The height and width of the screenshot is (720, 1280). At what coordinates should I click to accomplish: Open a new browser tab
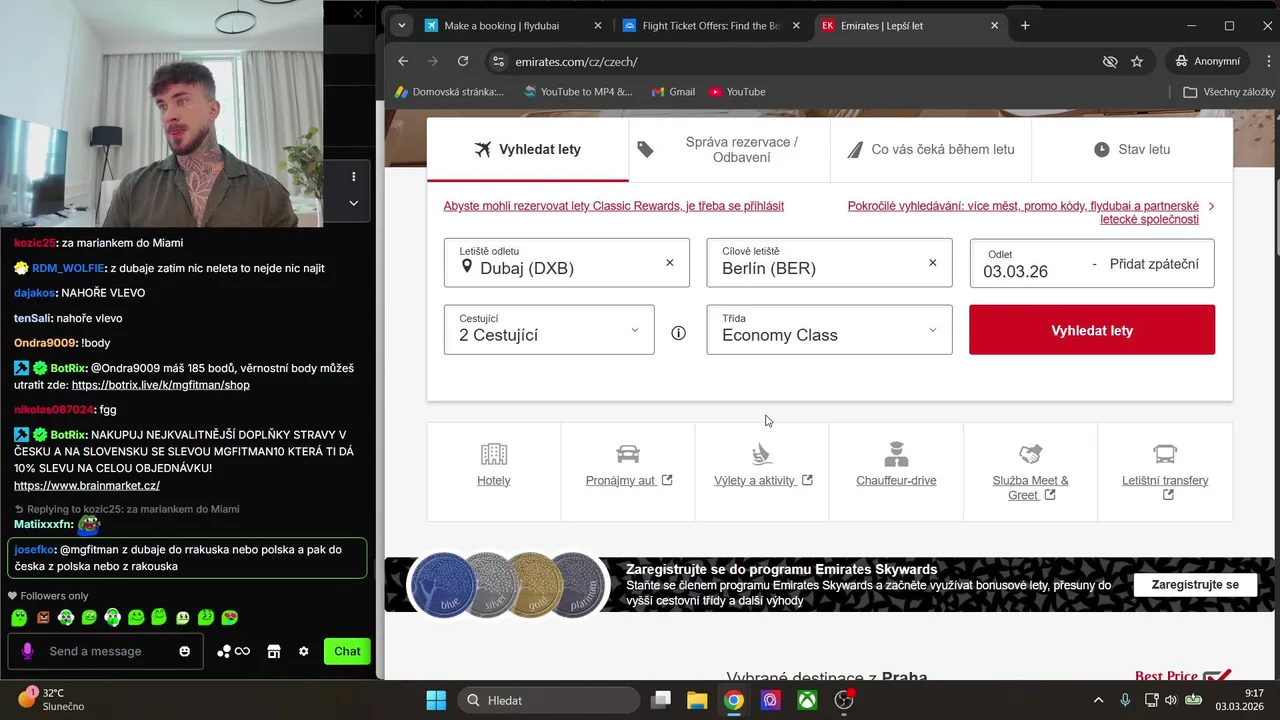point(1025,26)
